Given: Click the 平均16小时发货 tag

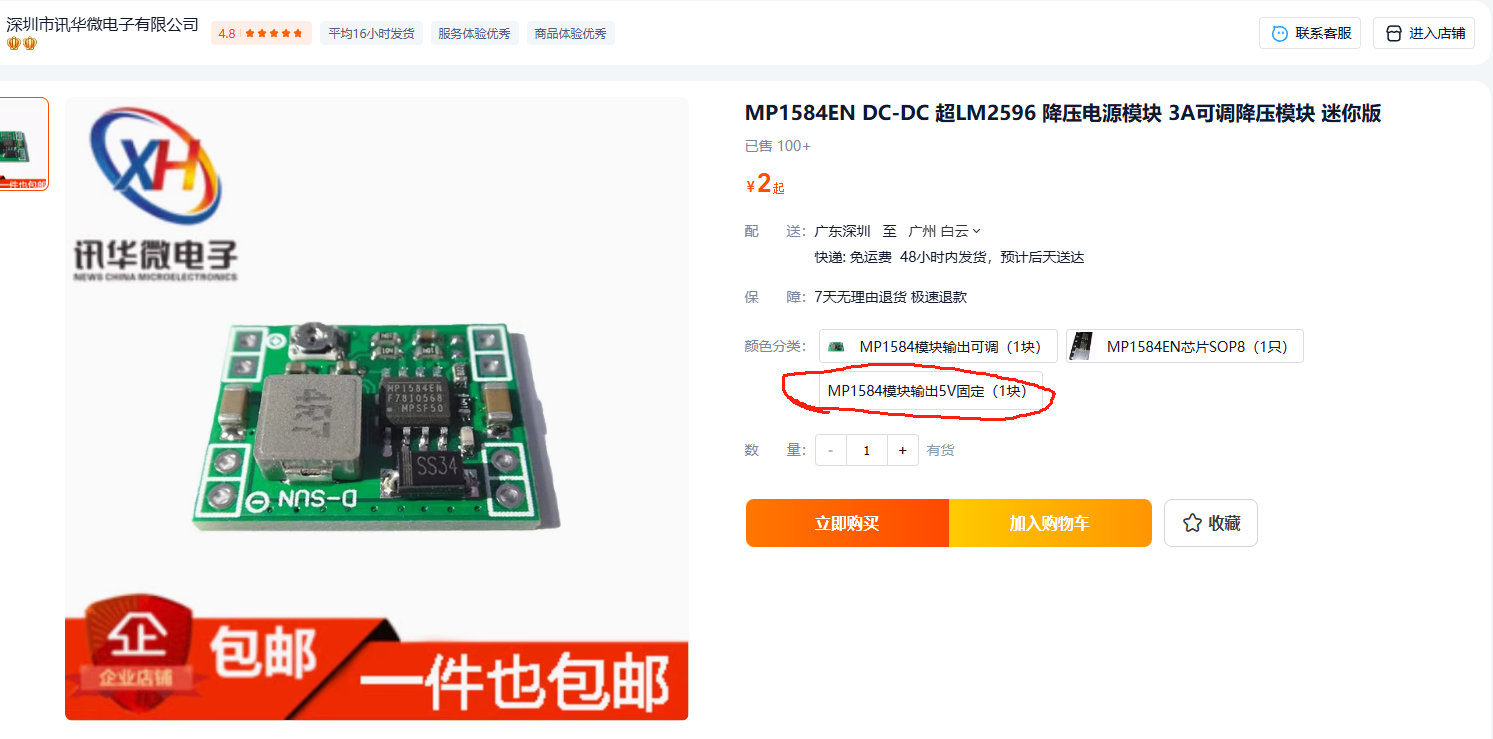Looking at the screenshot, I should [371, 33].
